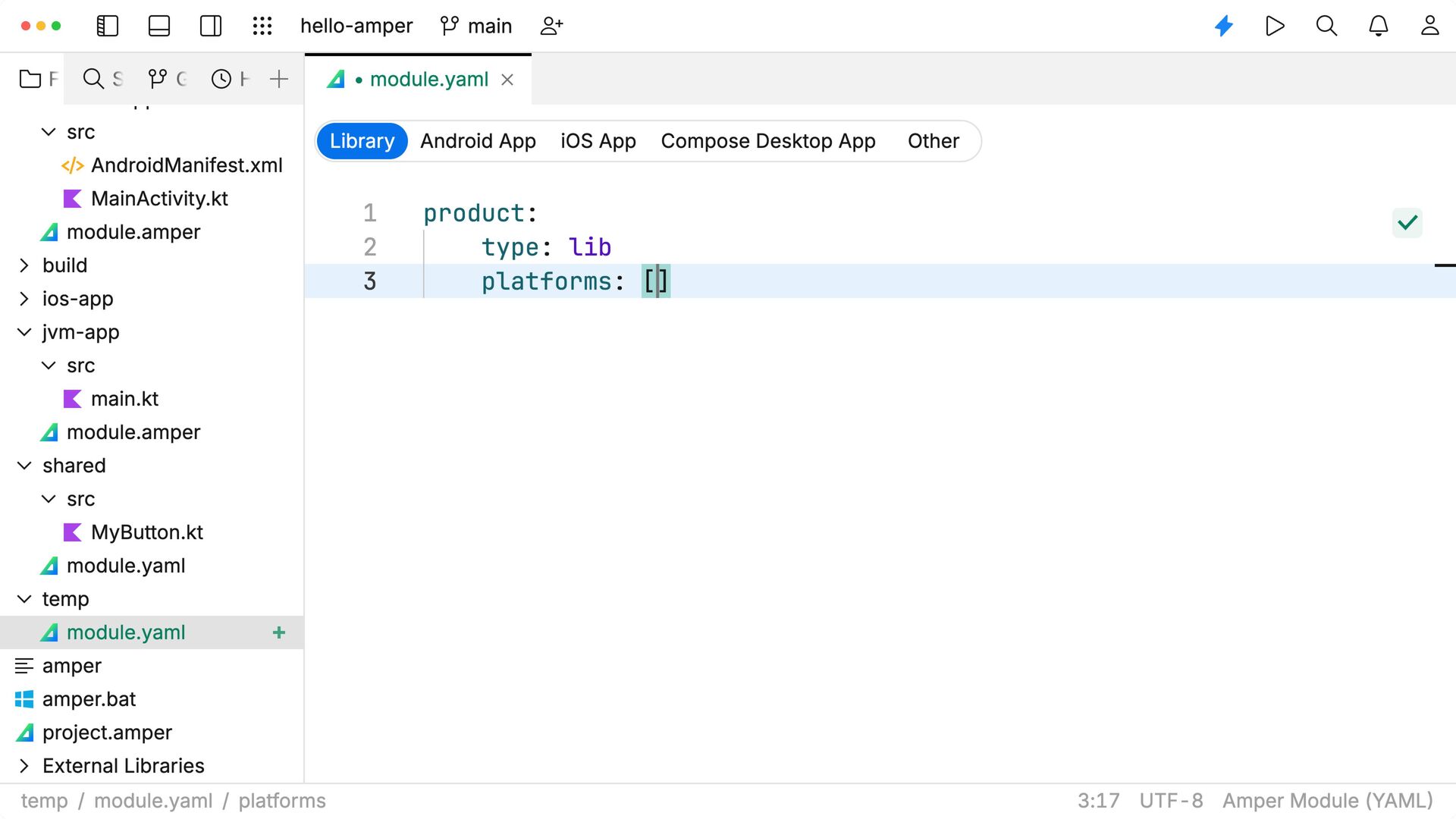Click the platforms breadcrumb segment
This screenshot has width=1456, height=819.
(x=282, y=801)
